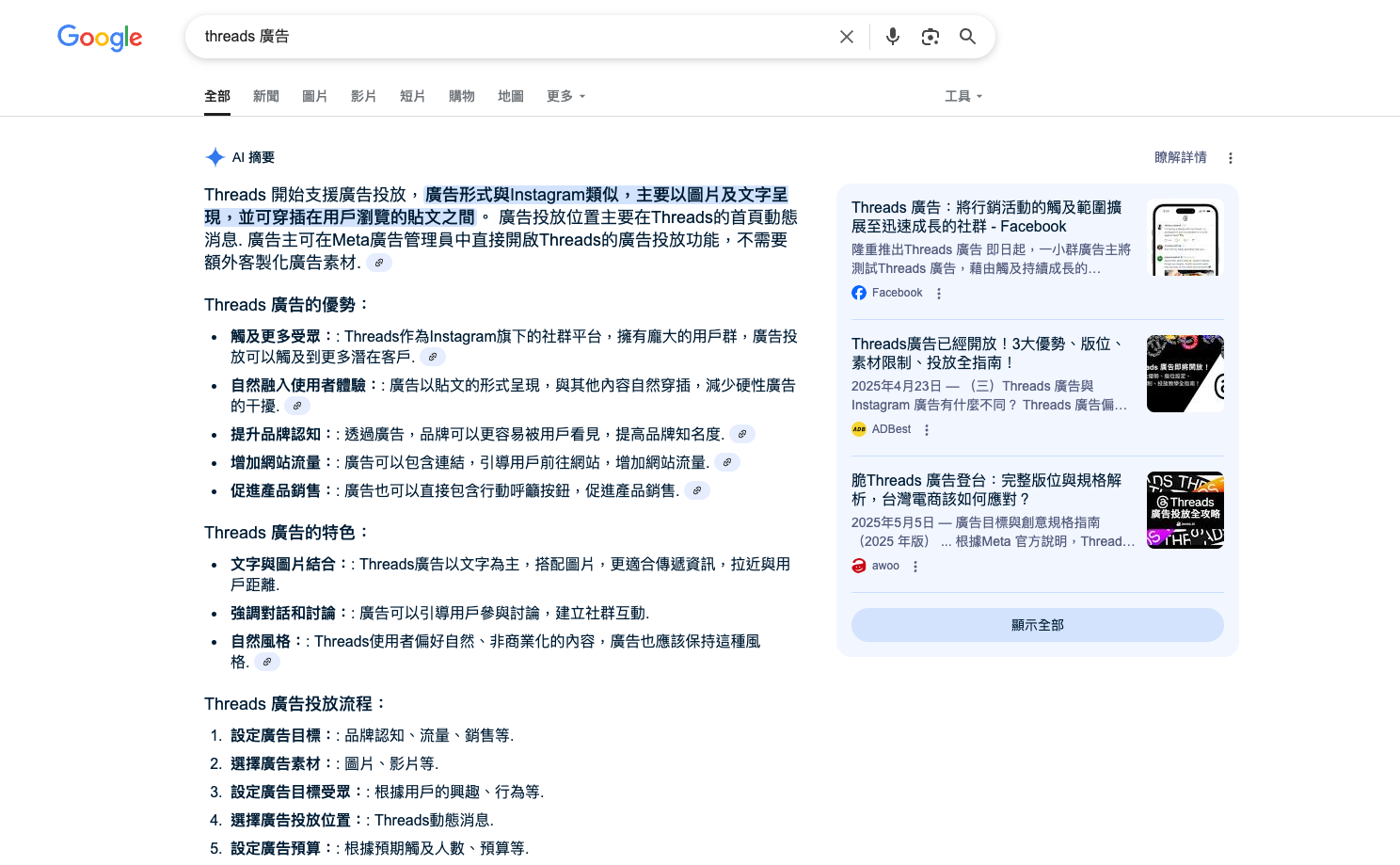Screen dimensions: 1400x865
Task: Click the AI 摘要 sparkle icon
Action: 215,157
